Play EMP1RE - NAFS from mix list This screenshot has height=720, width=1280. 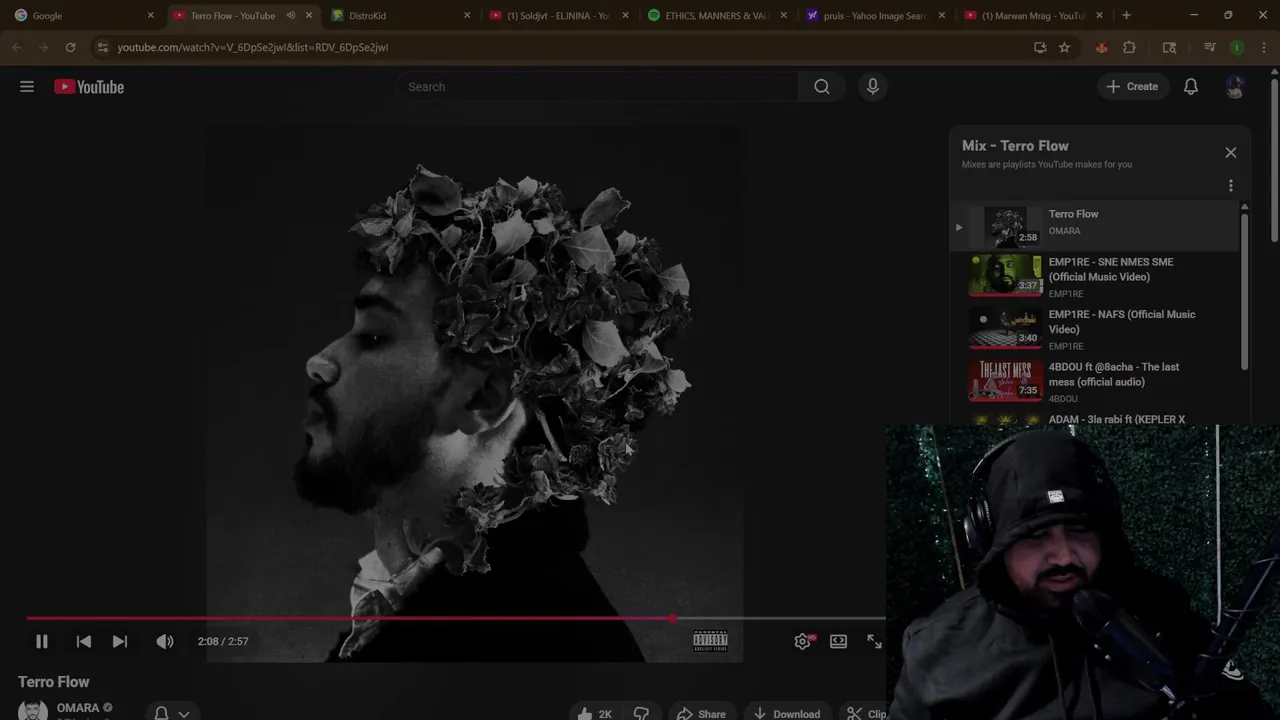[1094, 328]
